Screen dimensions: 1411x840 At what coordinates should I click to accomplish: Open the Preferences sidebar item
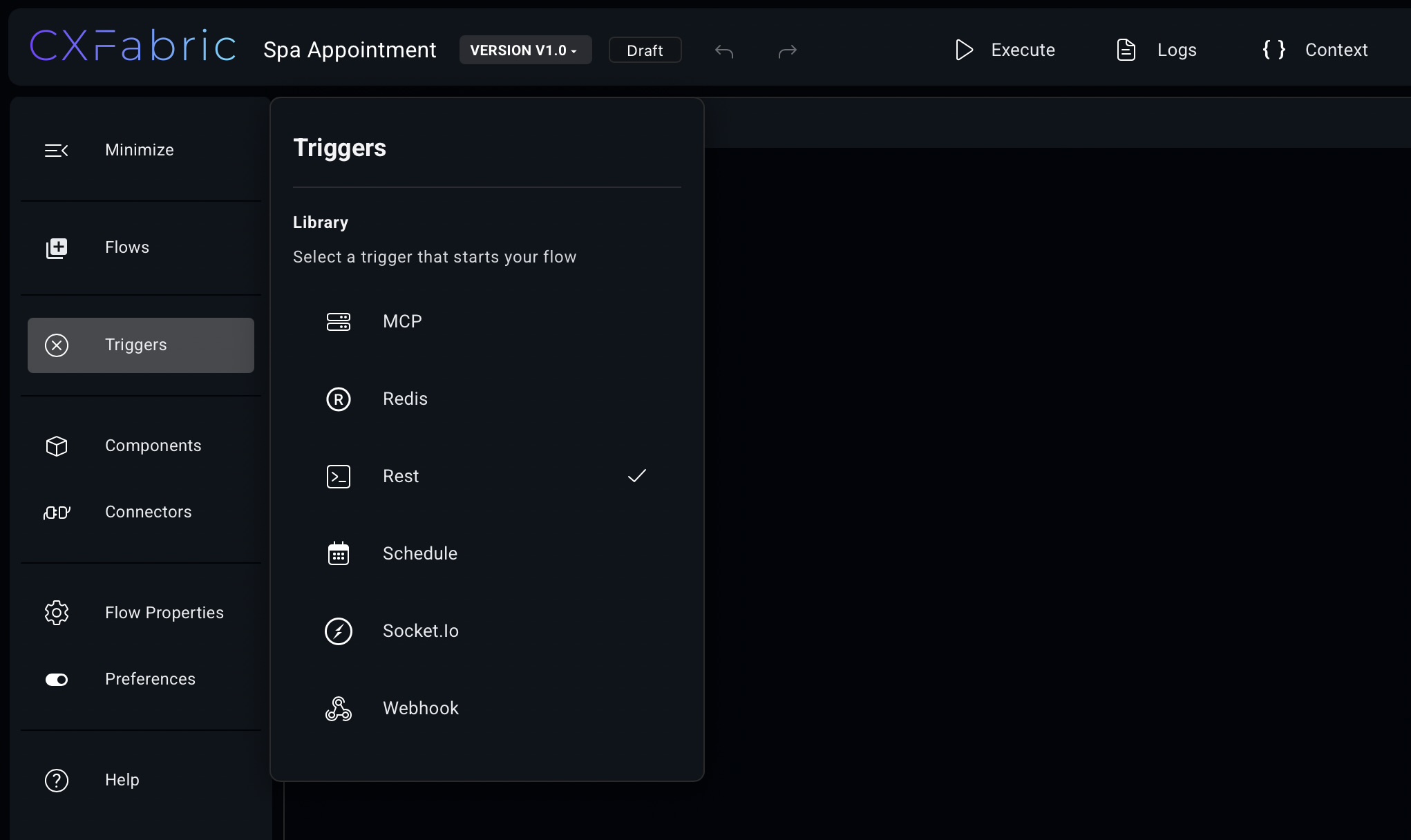tap(141, 679)
